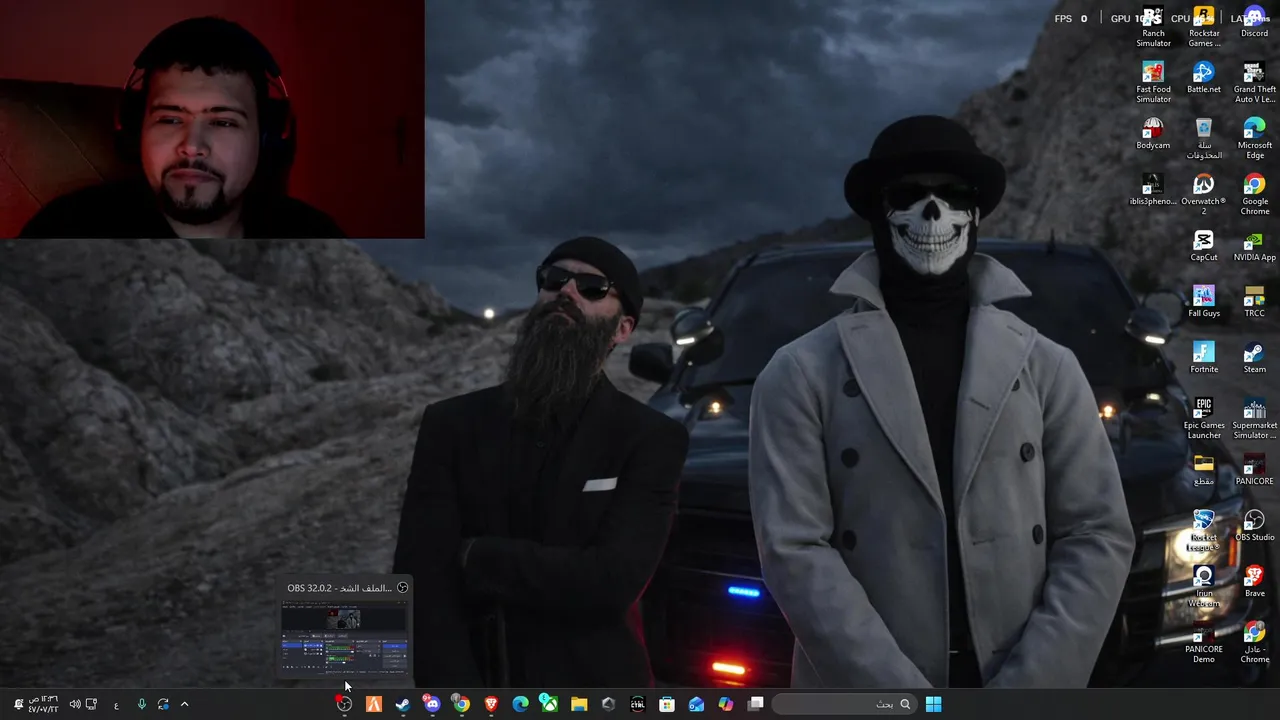Select the Fall Guys desktop icon
Viewport: 1280px width, 720px height.
[x=1204, y=302]
